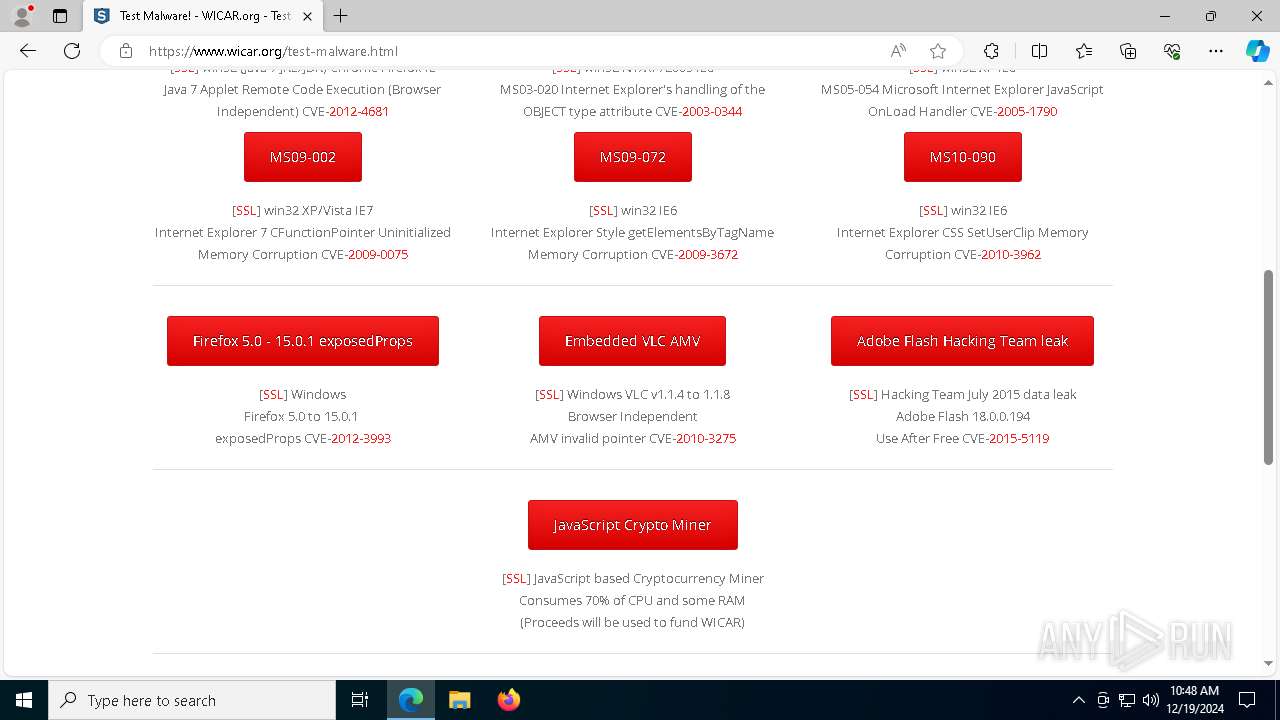Open a new tab with plus icon
1280x720 pixels.
pyautogui.click(x=341, y=16)
